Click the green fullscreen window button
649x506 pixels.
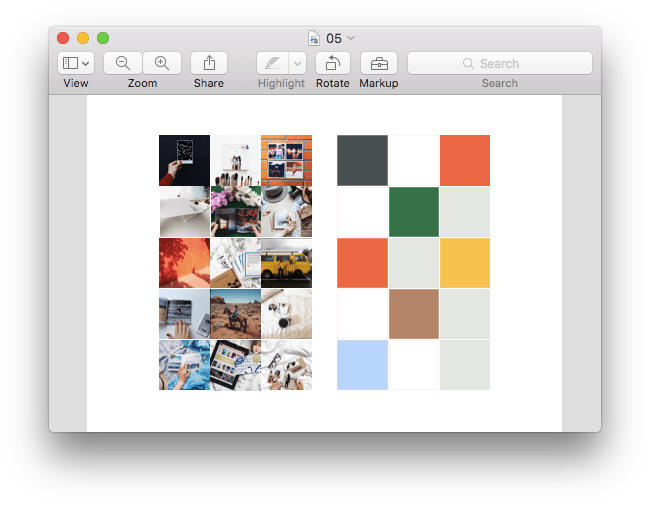coord(103,38)
